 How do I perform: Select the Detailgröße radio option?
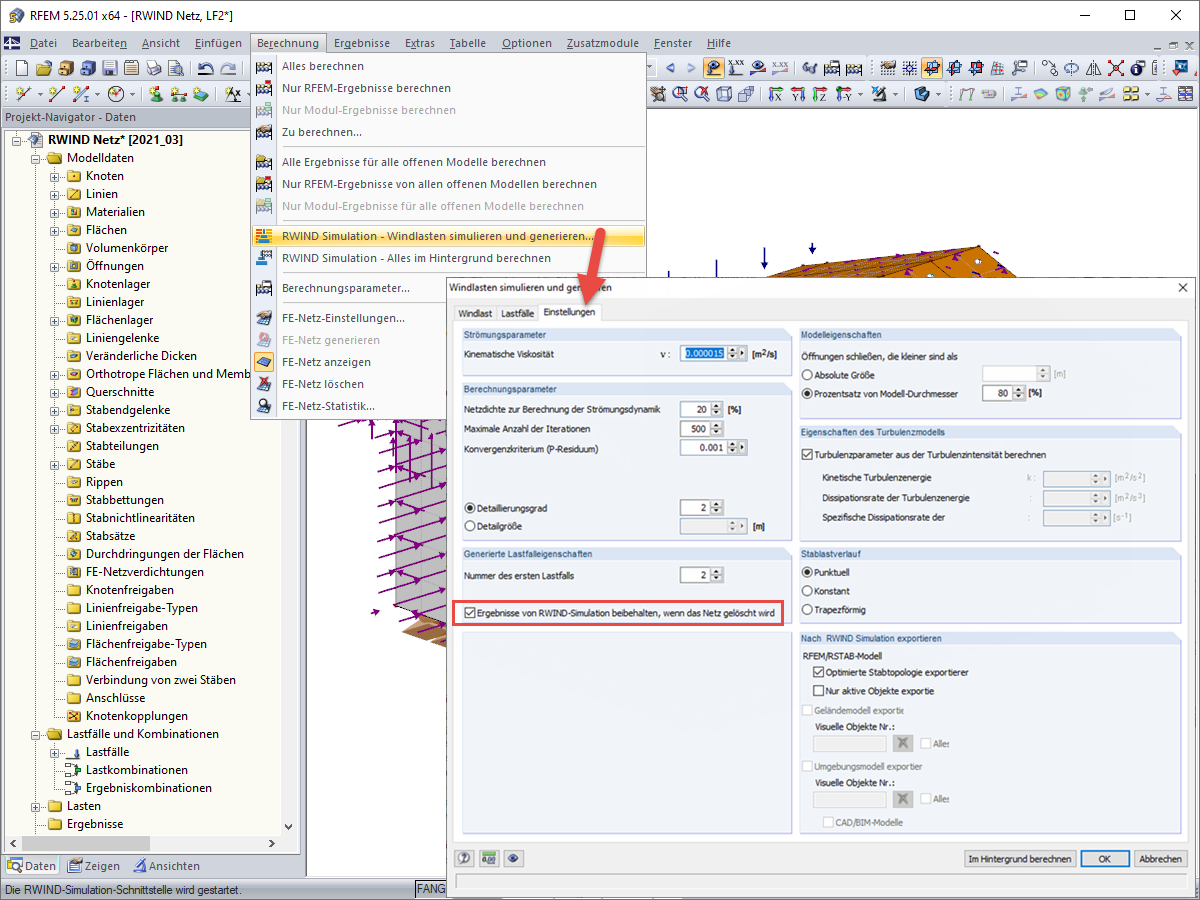click(x=470, y=526)
